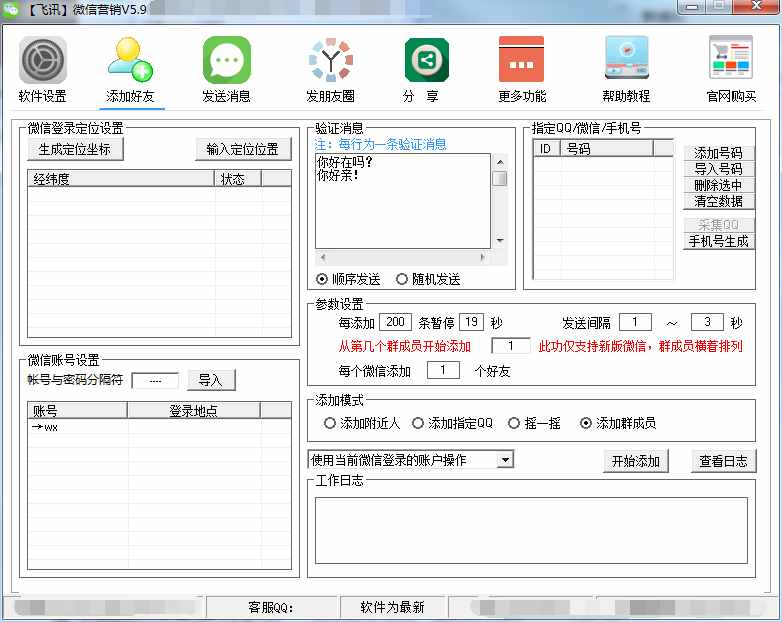Click verification message scrollbar up arrow
This screenshot has width=782, height=622.
click(x=500, y=162)
